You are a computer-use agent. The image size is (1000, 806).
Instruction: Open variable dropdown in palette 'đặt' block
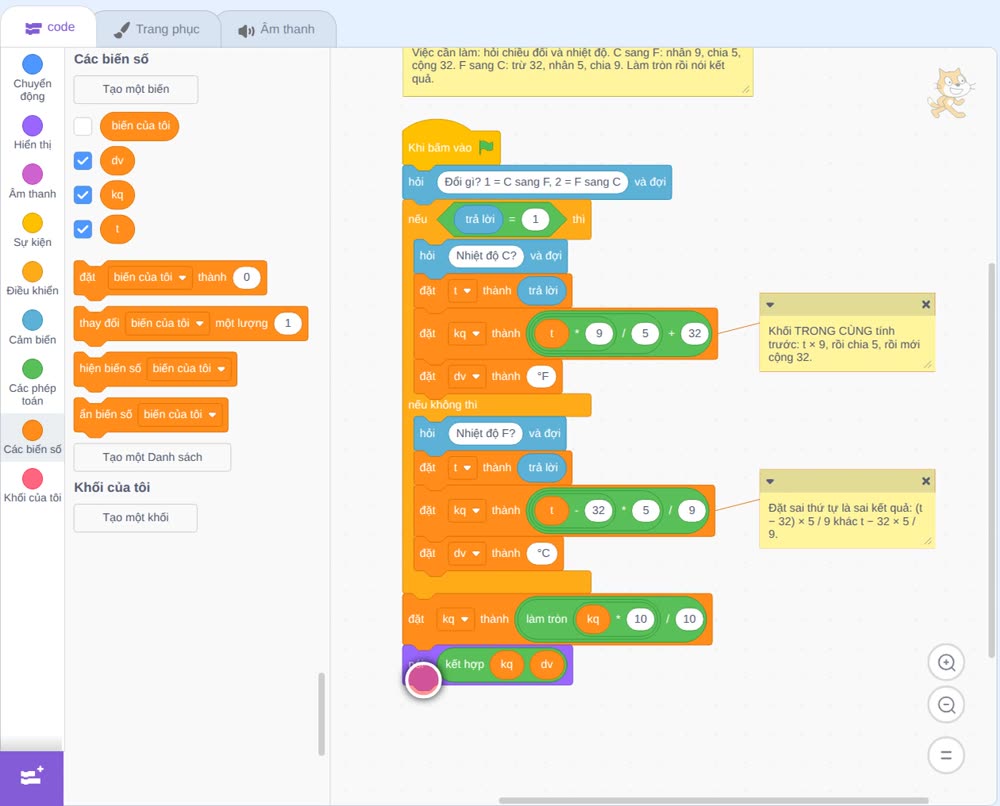pyautogui.click(x=150, y=277)
